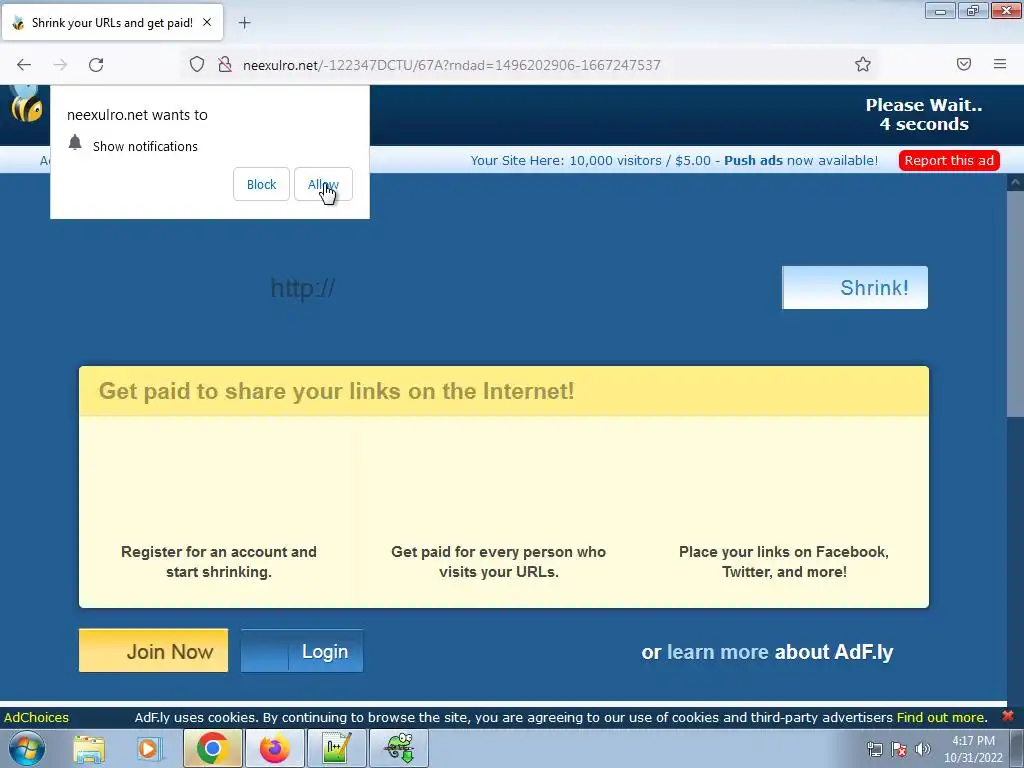The image size is (1024, 768).
Task: Block notifications from neexulro.net
Action: click(261, 184)
